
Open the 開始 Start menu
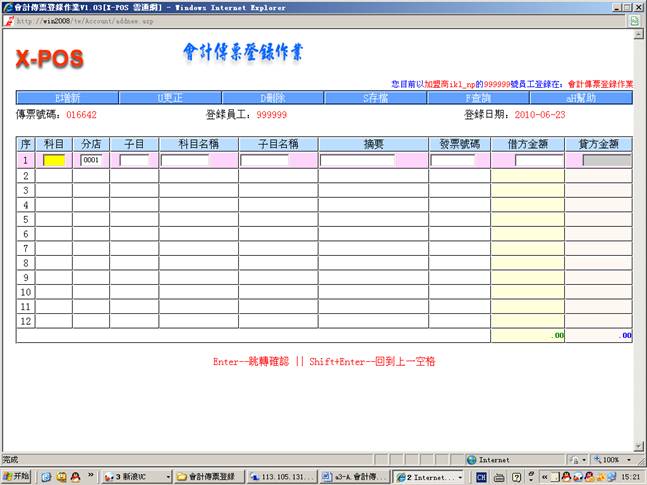[x=17, y=476]
